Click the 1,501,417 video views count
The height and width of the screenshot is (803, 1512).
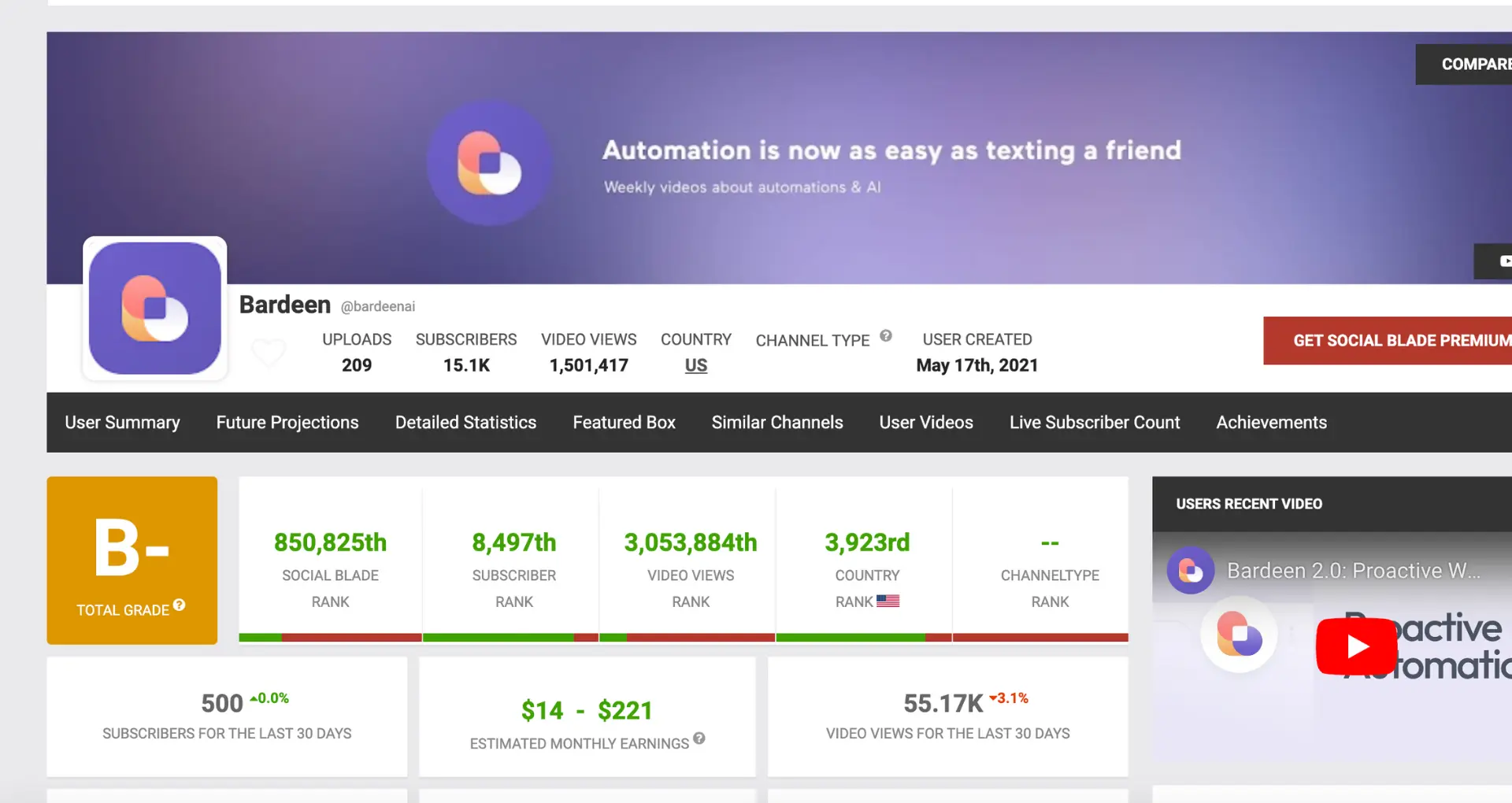coord(589,366)
